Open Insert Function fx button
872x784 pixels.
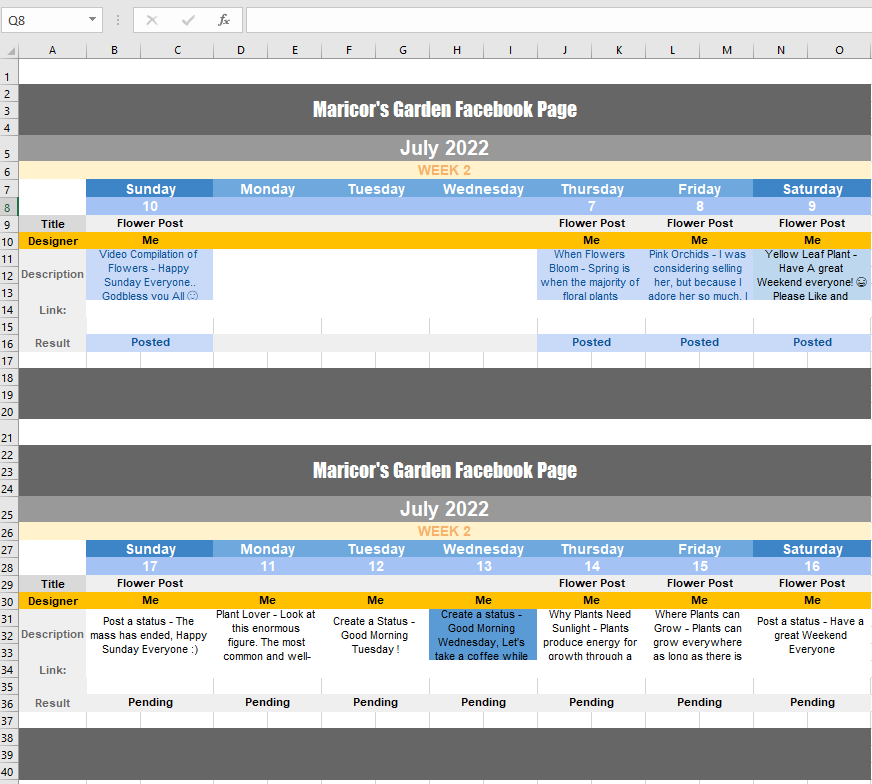click(224, 21)
